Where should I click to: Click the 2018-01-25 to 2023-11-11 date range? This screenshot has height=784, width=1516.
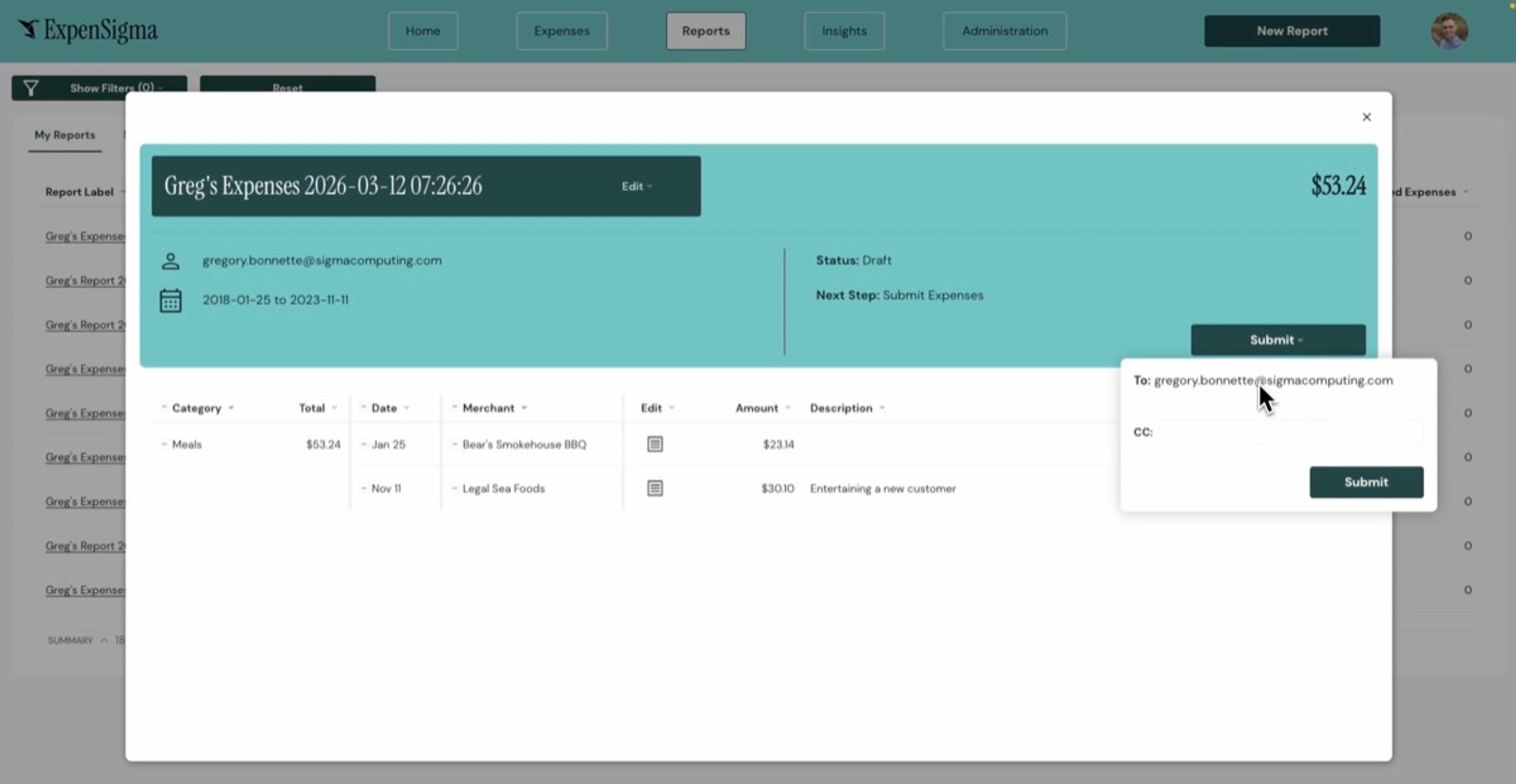(276, 300)
